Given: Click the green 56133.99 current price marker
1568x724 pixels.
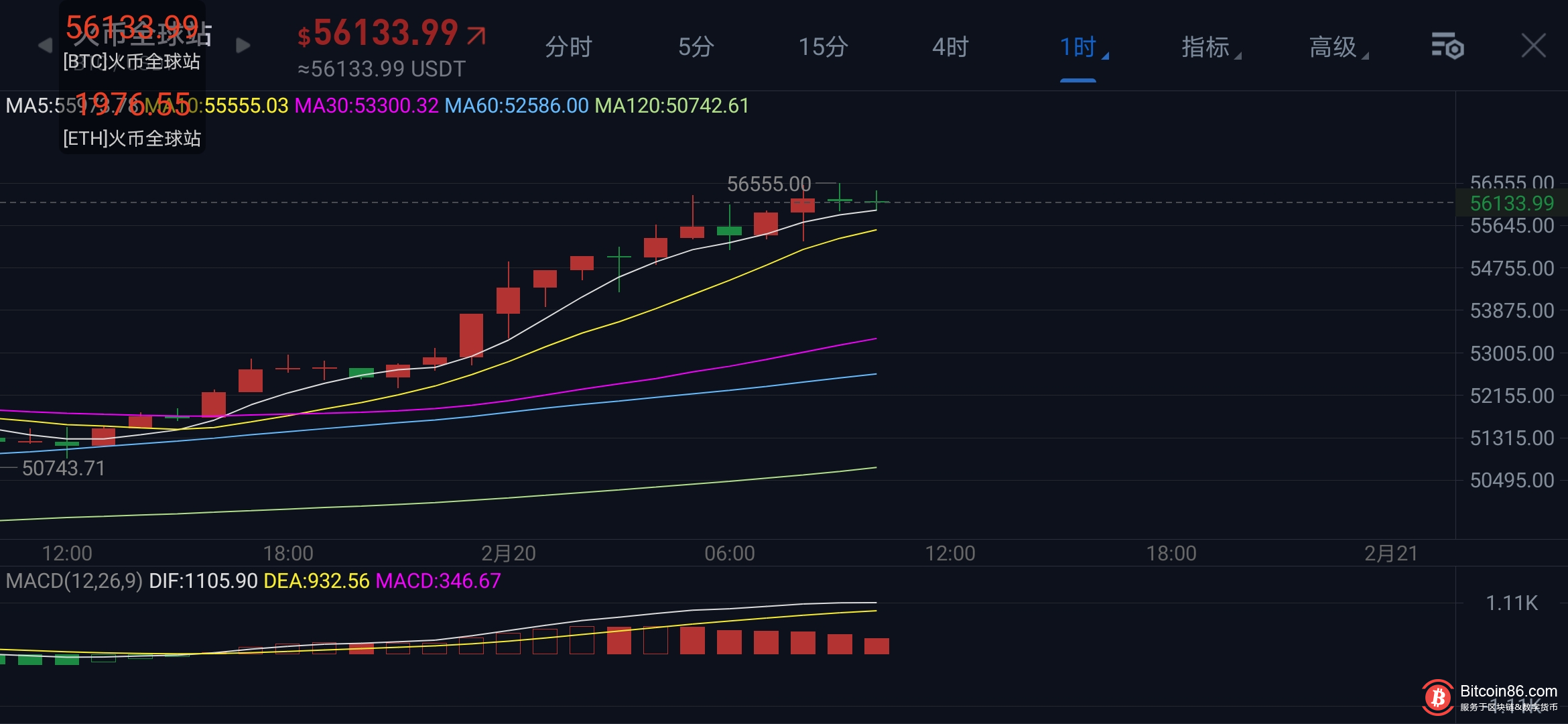Looking at the screenshot, I should tap(1511, 203).
